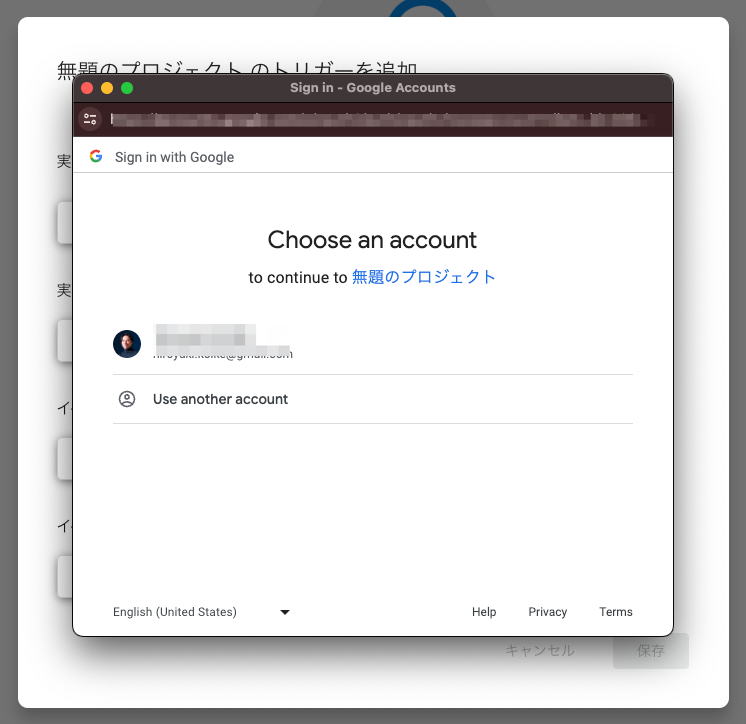Click the Google G logo
Screen dimensions: 746x724
(96, 156)
